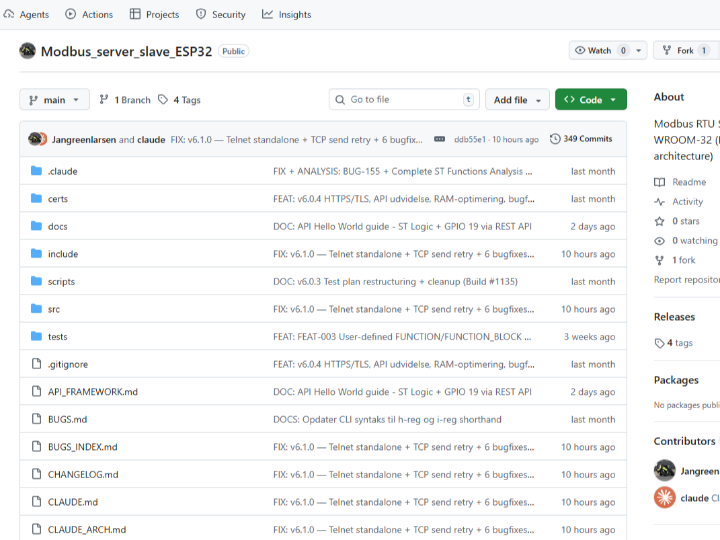Open the .claude folder icon
Viewport: 720px width, 540px height.
[x=36, y=171]
